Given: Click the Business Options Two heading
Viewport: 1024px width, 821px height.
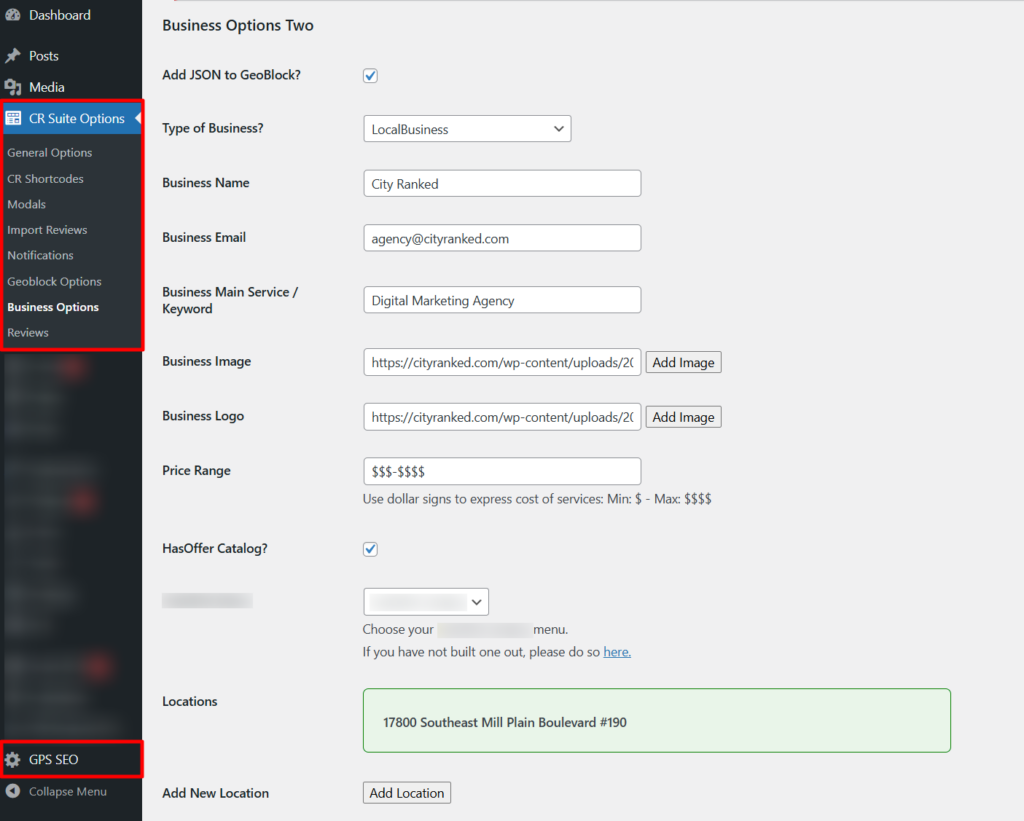Looking at the screenshot, I should click(x=238, y=25).
